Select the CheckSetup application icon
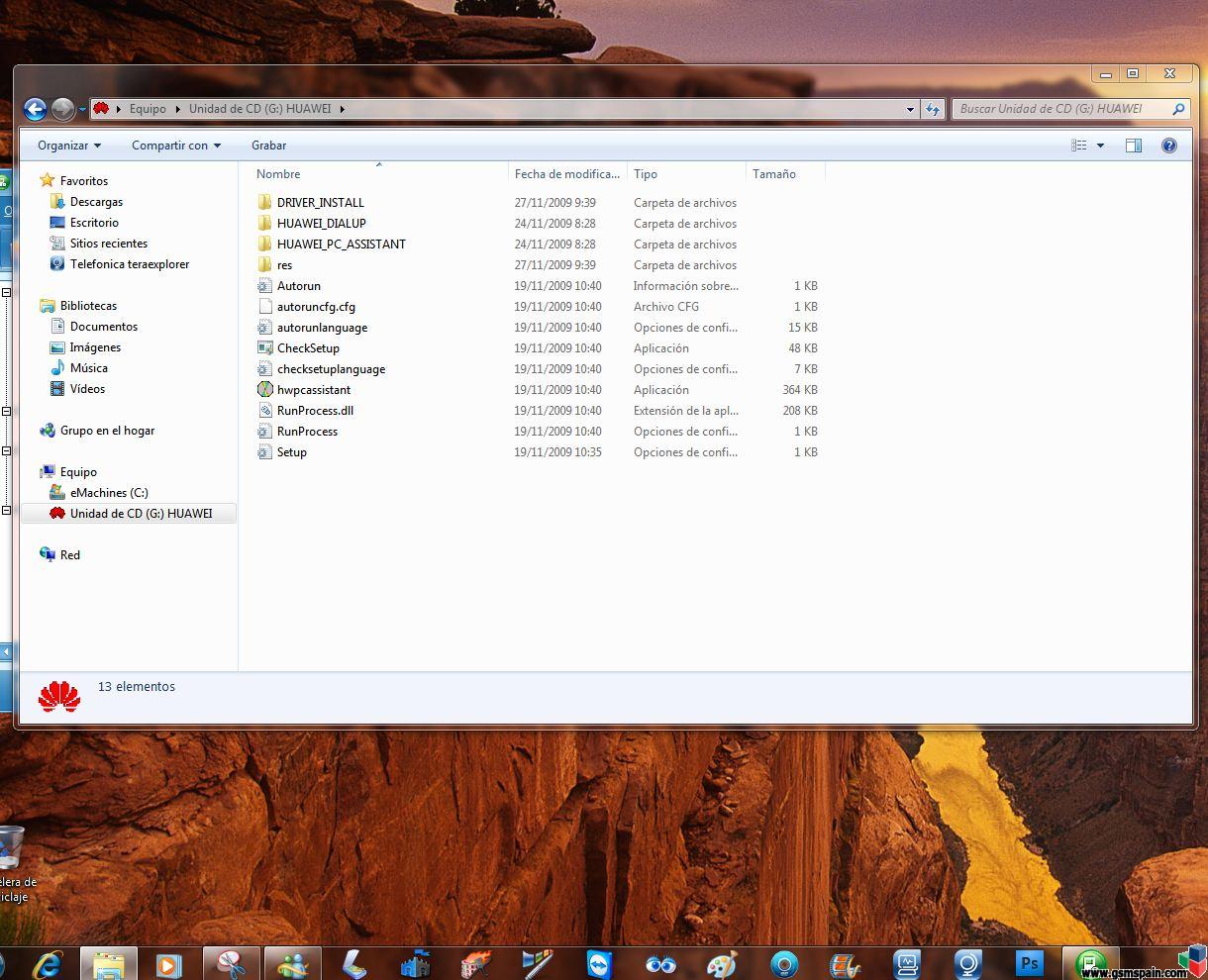The width and height of the screenshot is (1208, 980). click(264, 347)
